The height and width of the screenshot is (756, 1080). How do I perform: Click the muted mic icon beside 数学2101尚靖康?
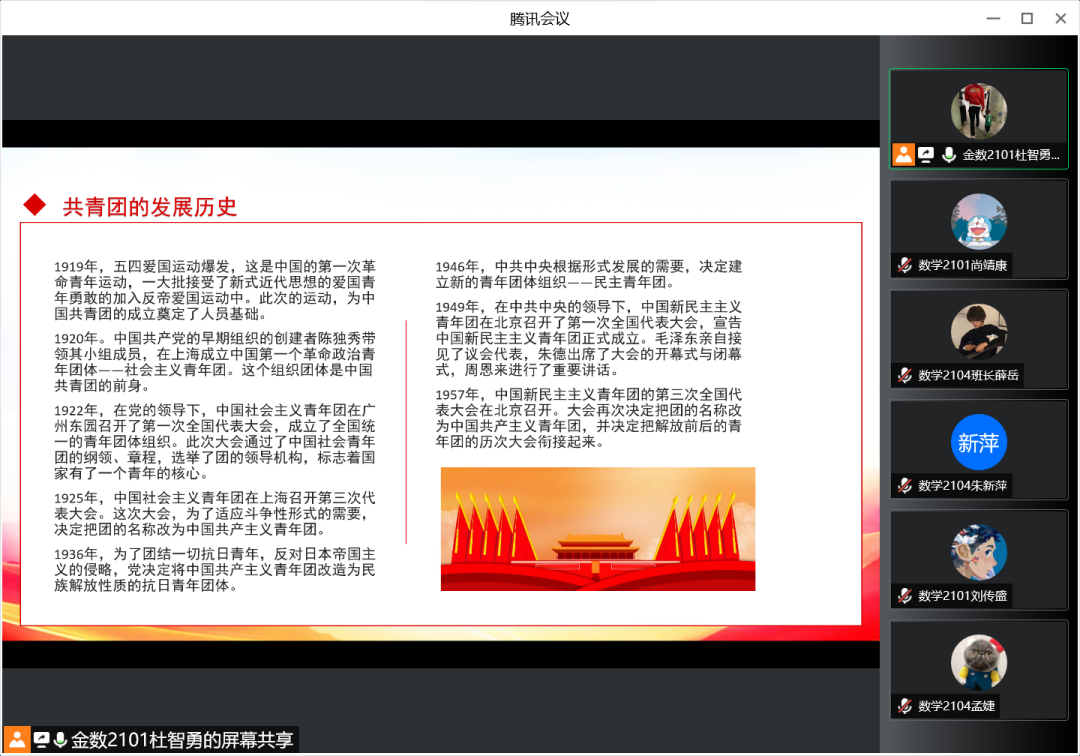coord(904,265)
